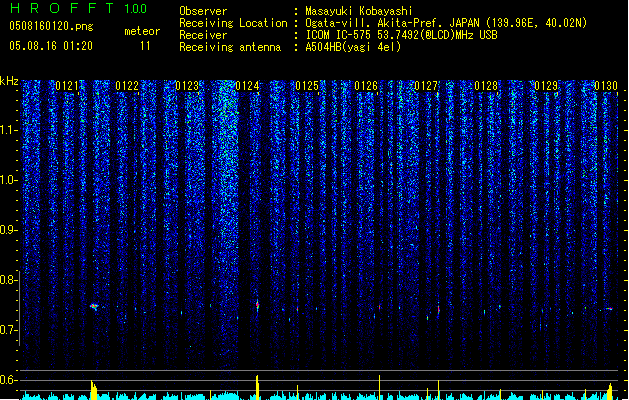Viewport: 629px width, 400px height.
Task: Click the meteor echo just after 0124
Action: point(258,306)
